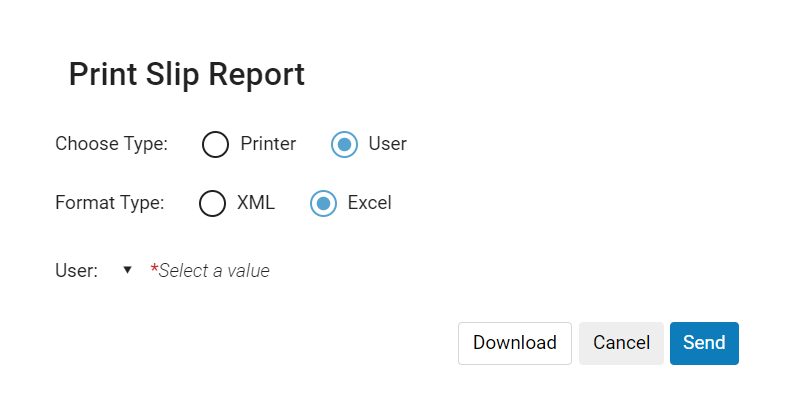
Task: Select the XML format radio button
Action: click(x=213, y=203)
